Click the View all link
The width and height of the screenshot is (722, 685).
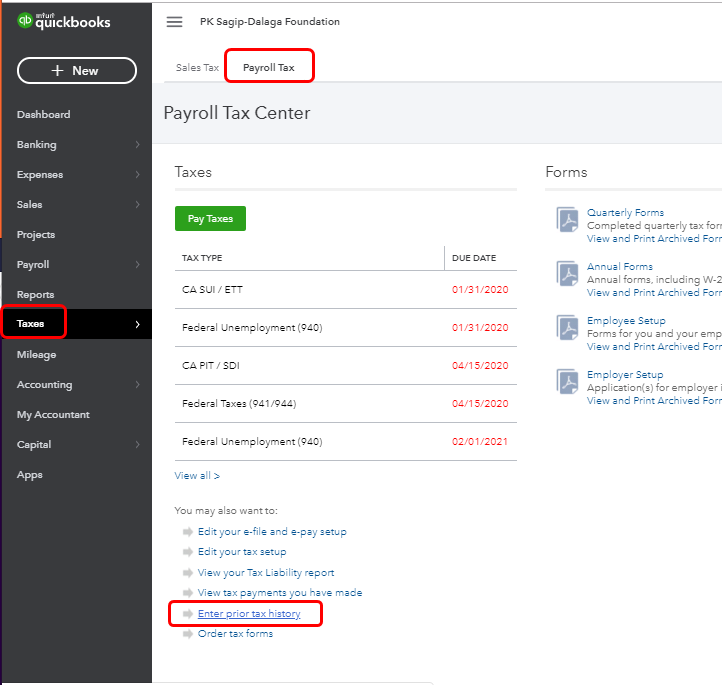(197, 476)
